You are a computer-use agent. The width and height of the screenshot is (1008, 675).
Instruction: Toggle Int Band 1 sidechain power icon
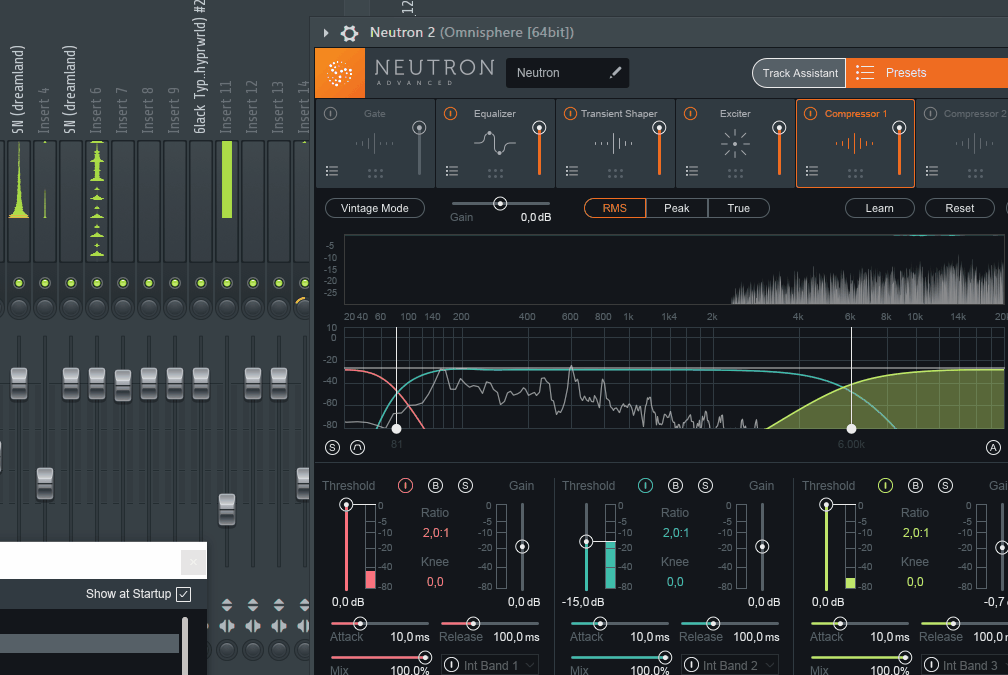pyautogui.click(x=451, y=665)
